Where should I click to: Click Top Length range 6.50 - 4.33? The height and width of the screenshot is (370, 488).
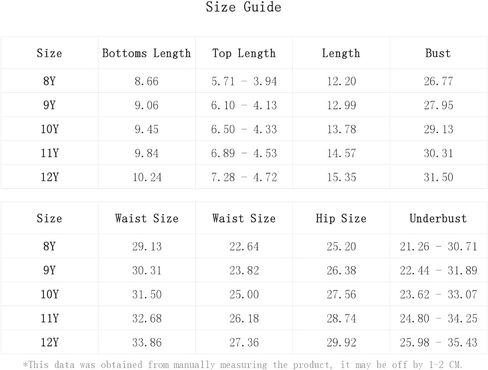[244, 129]
